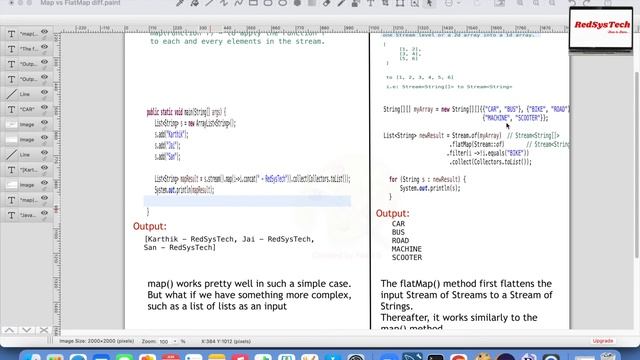Viewport: 640px width, 360px height.
Task: Open the zoom percentage dropdown arrow
Action: tap(175, 341)
